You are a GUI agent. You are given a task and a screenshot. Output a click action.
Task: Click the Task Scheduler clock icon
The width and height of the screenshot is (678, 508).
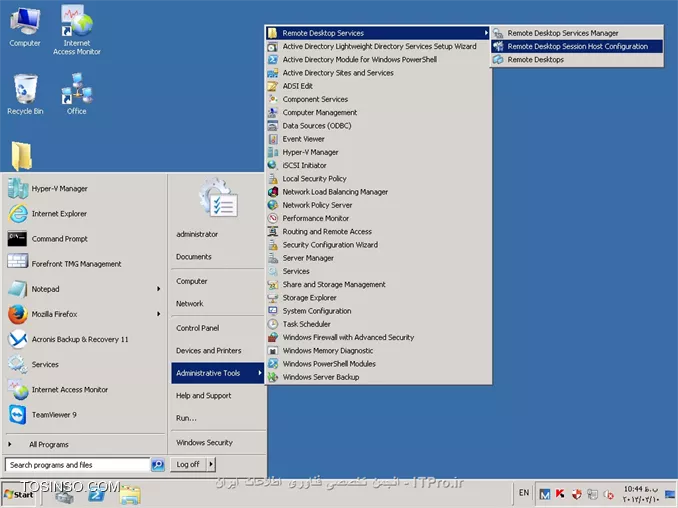272,324
